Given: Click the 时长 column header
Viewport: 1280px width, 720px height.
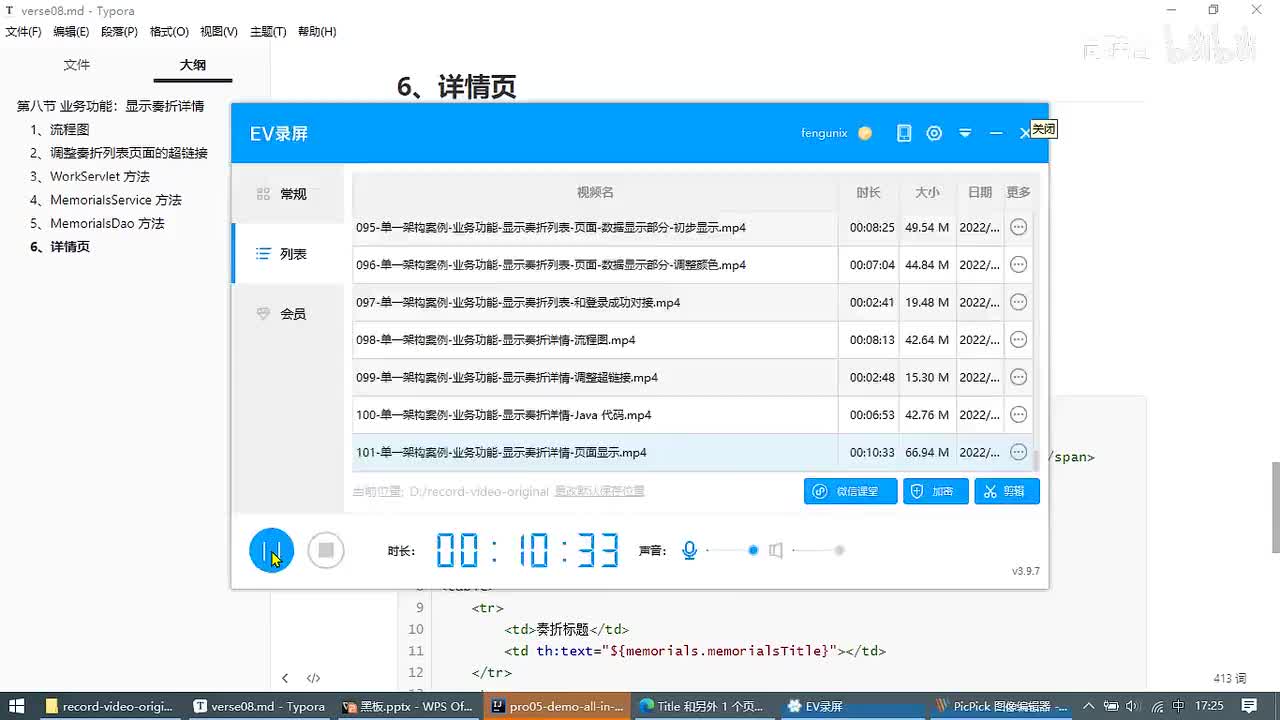Looking at the screenshot, I should coord(868,192).
